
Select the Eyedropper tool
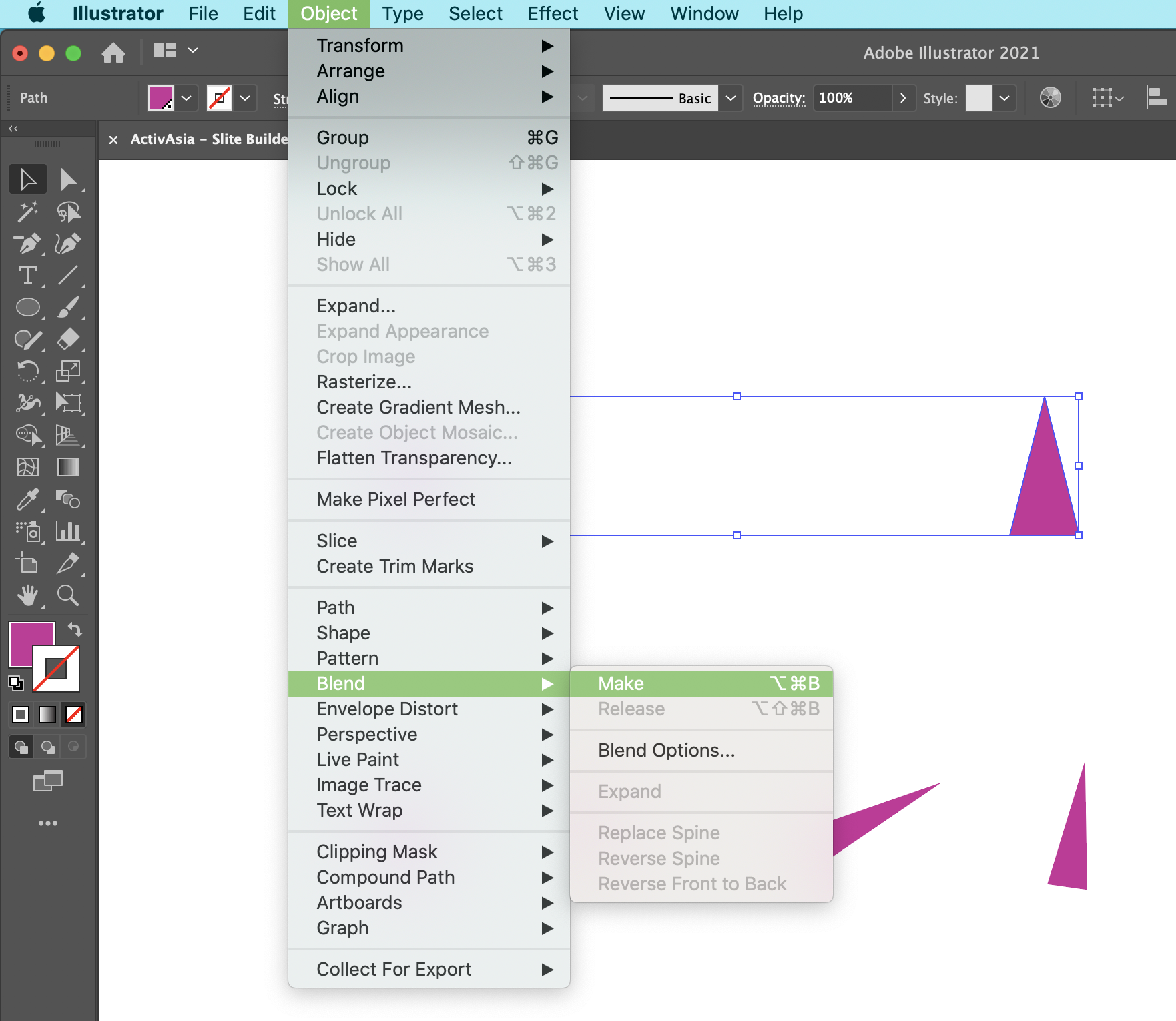point(28,499)
